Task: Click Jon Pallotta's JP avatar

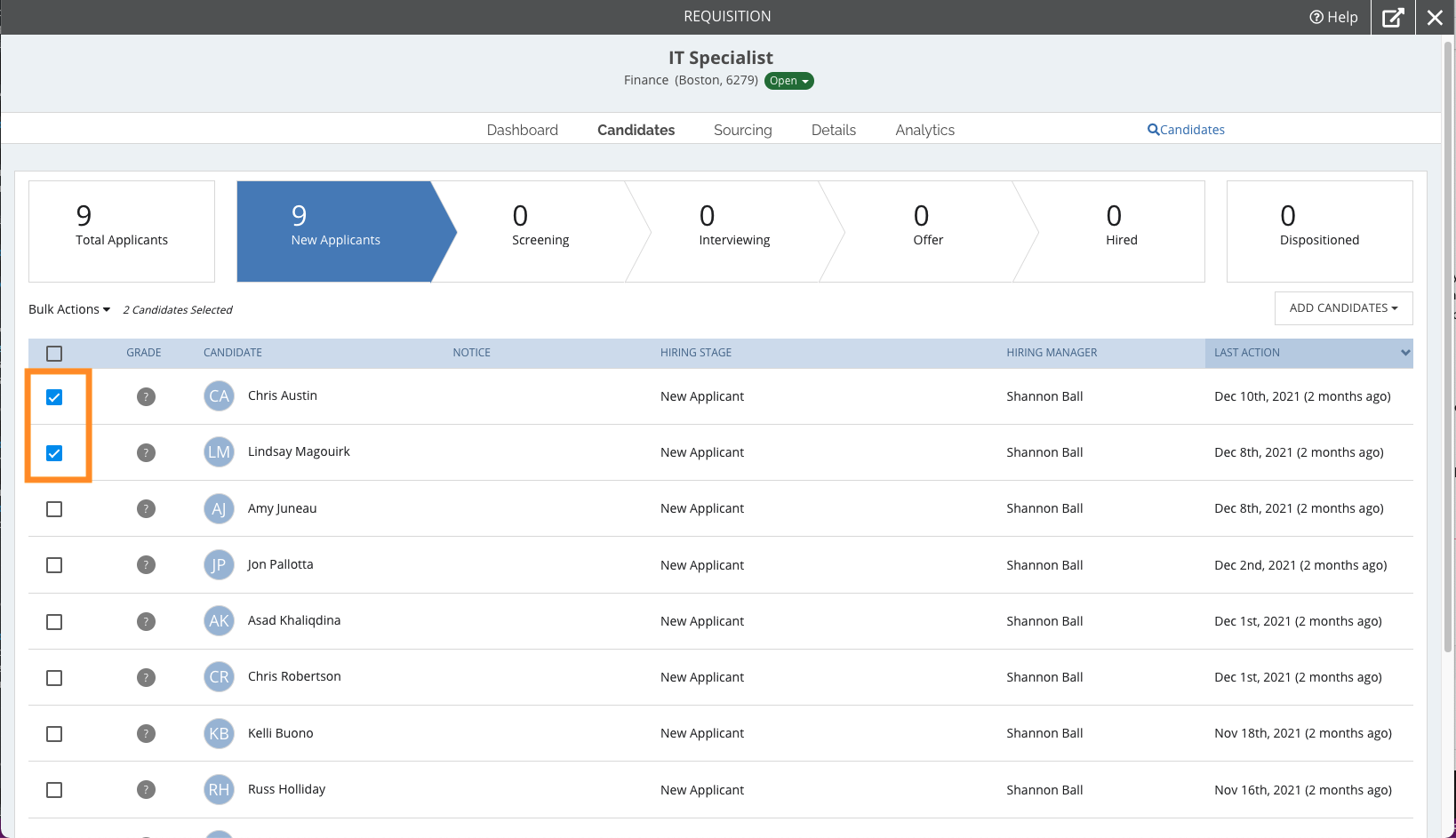Action: (219, 565)
